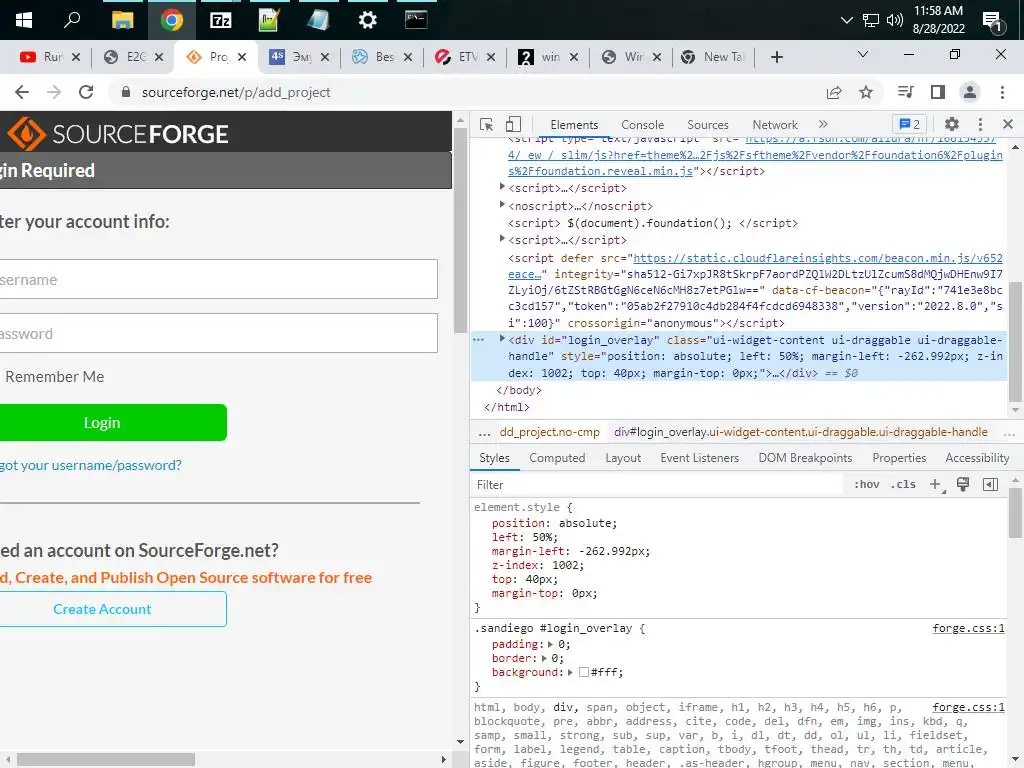1024x768 pixels.
Task: Toggle the device toolbar in DevTools
Action: click(x=513, y=124)
